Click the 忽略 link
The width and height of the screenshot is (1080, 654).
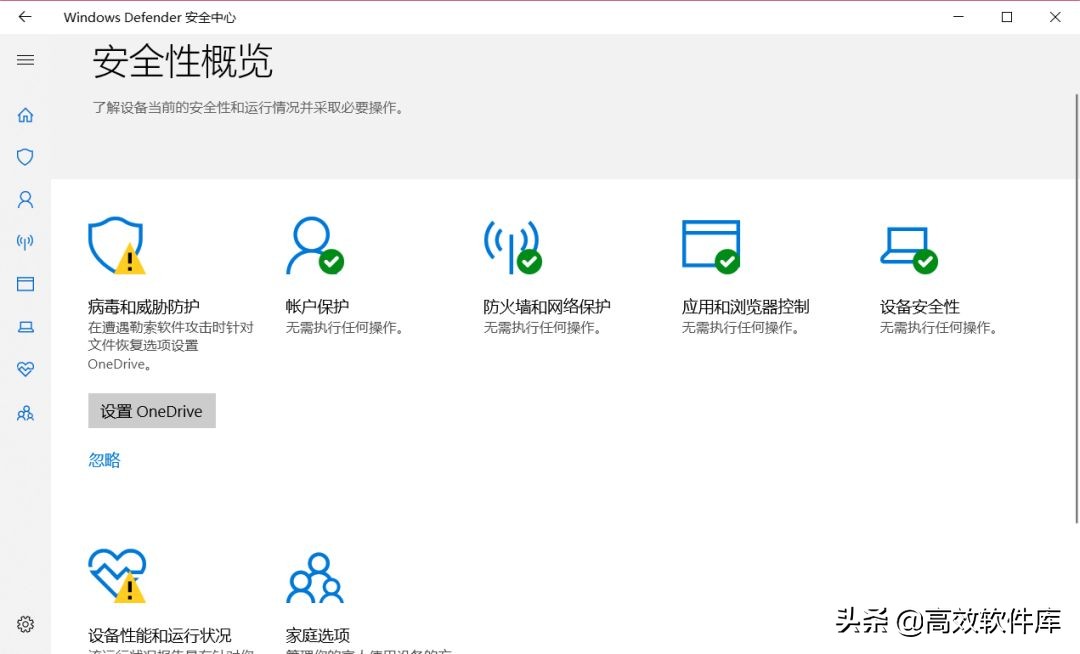(x=103, y=459)
